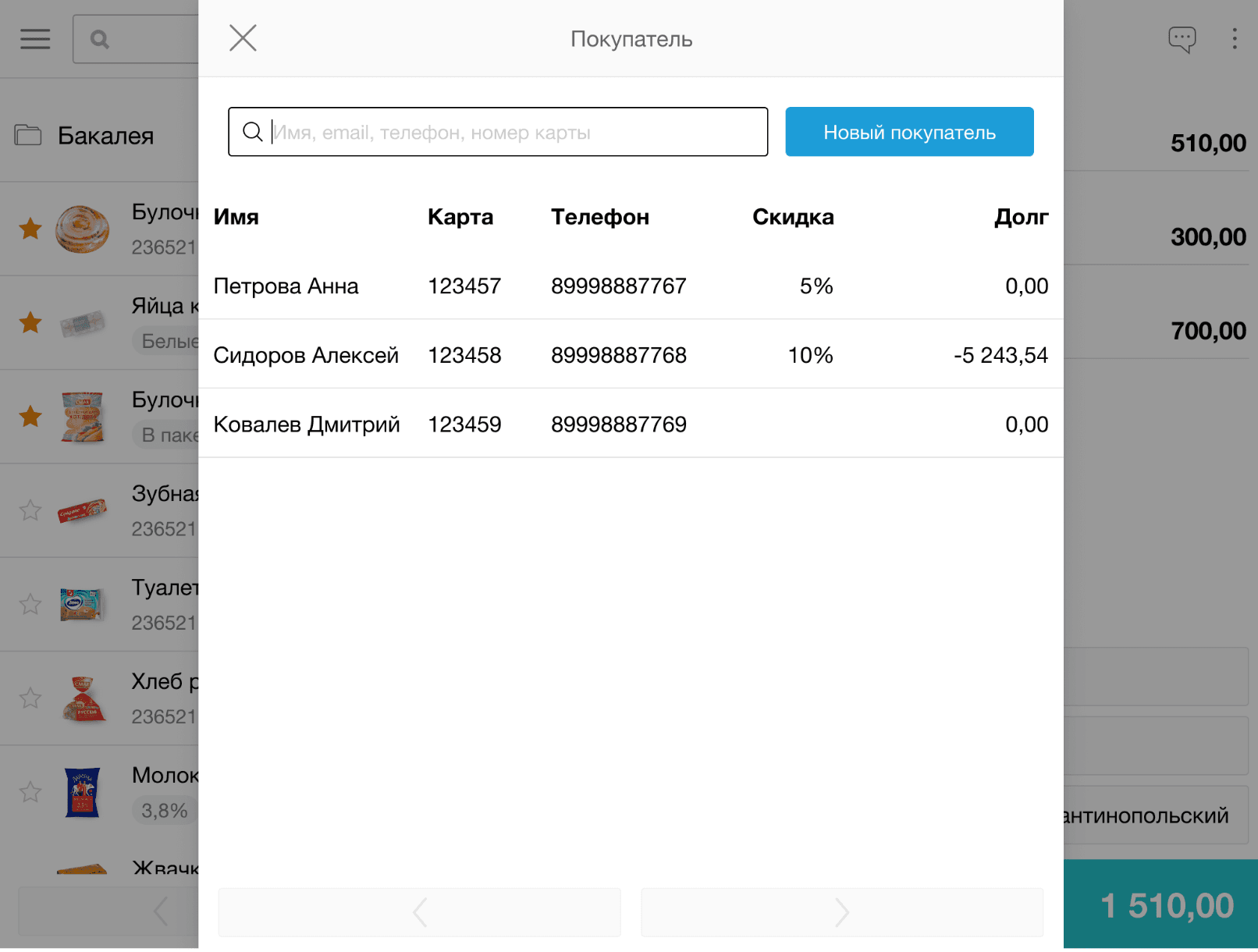
Task: Unfavorite the first bun product star
Action: click(x=30, y=229)
